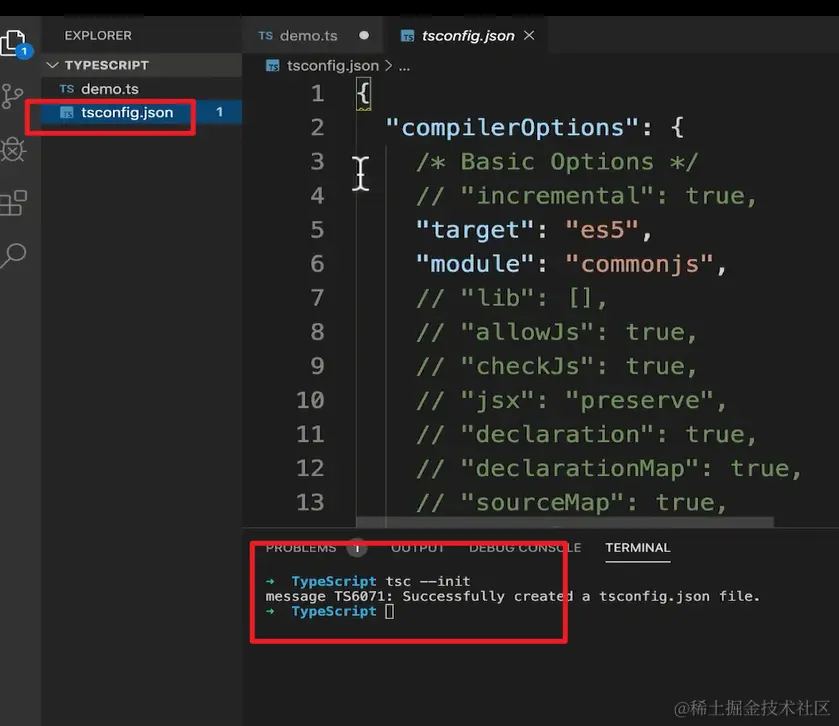The height and width of the screenshot is (726, 839).
Task: Select tsconfig.json in the Explorer tree
Action: click(x=141, y=112)
